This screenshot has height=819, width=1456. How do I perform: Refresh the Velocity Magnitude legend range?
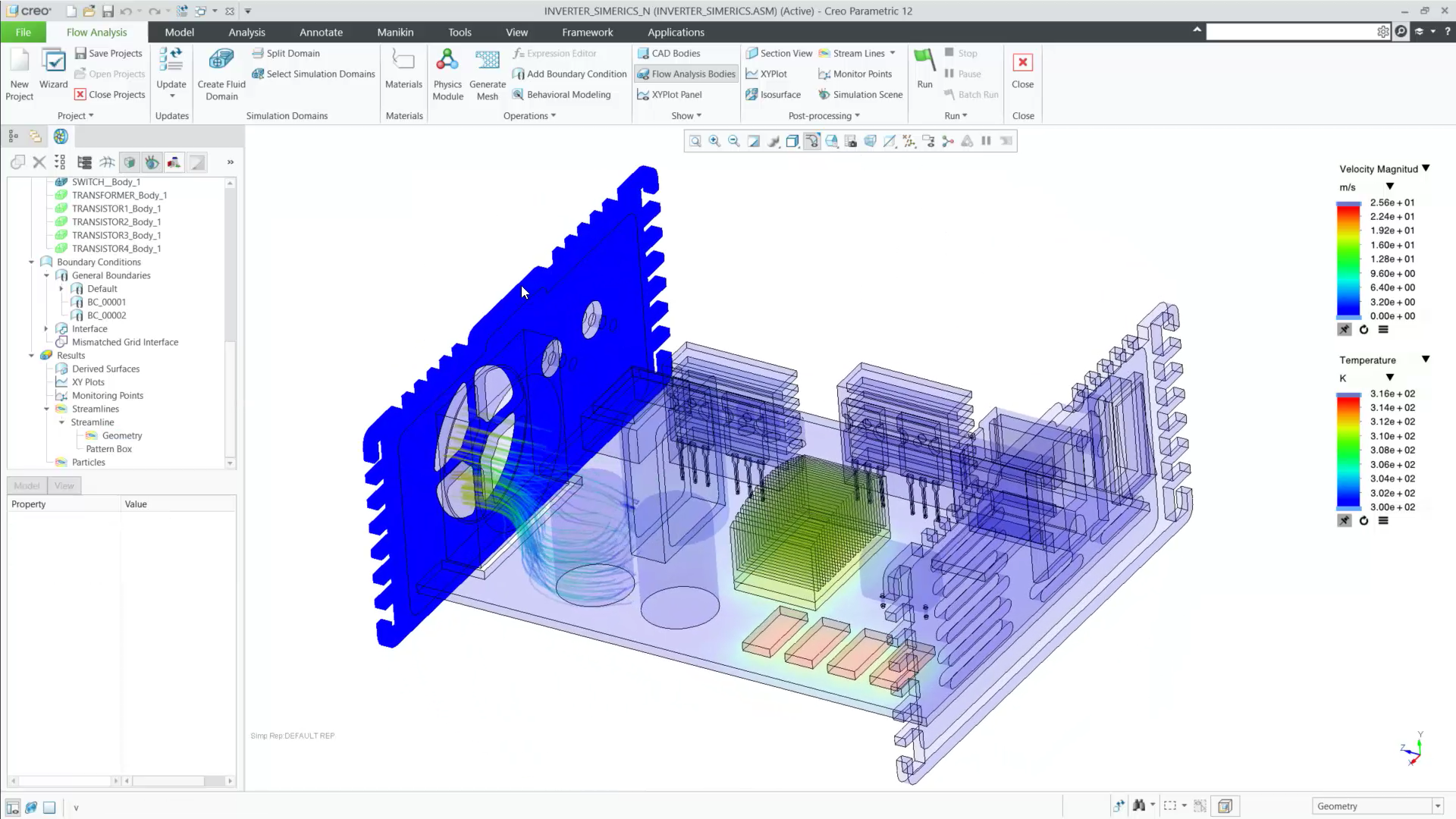click(1363, 329)
